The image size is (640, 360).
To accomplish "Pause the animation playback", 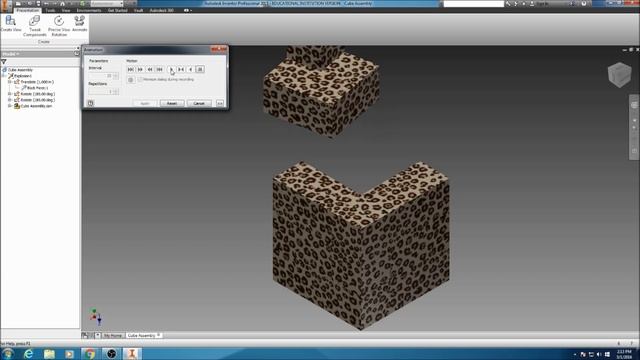I will [x=200, y=69].
